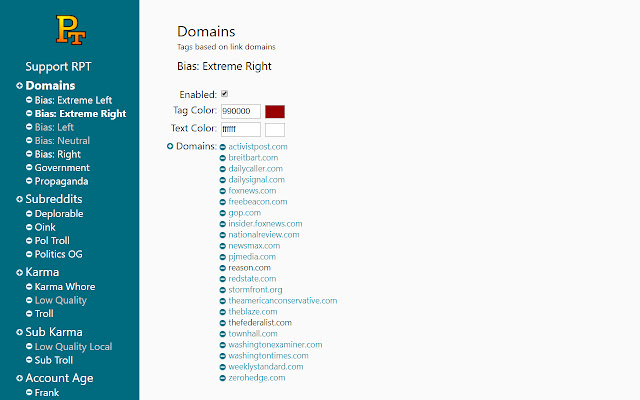Click the theamericanconservative.com domain entry
Screen dimensions: 640x400
point(282,301)
